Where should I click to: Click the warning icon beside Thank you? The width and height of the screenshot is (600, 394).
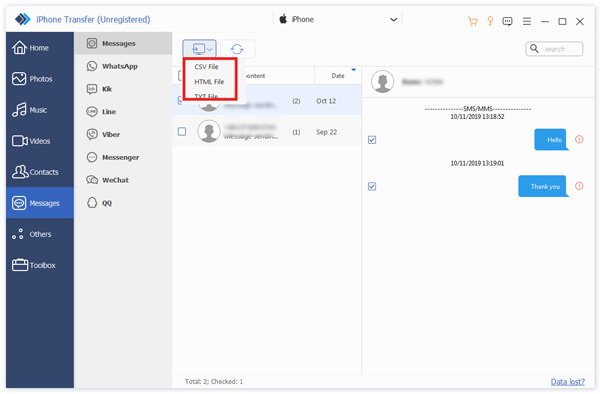pyautogui.click(x=579, y=186)
